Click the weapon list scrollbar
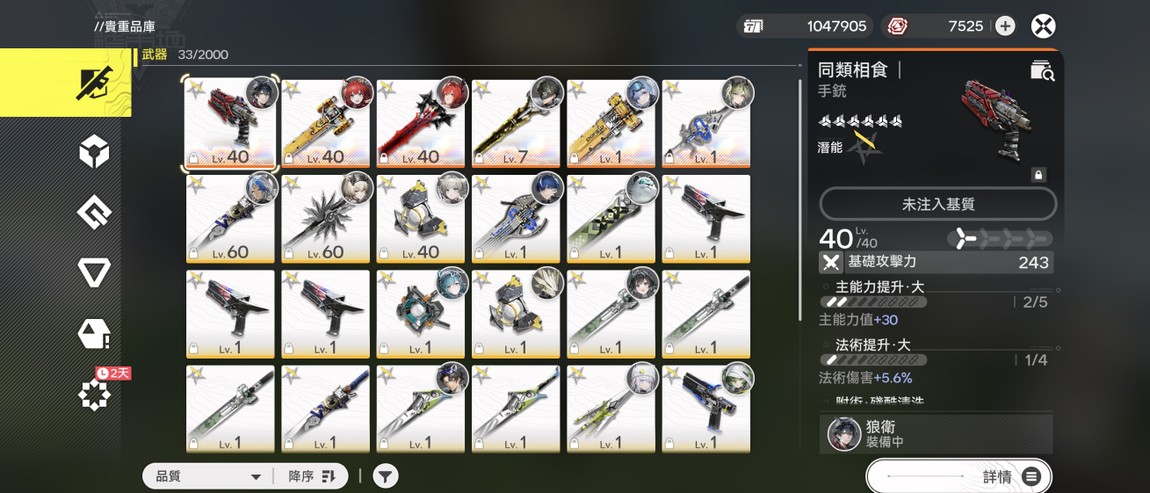The width and height of the screenshot is (1150, 493). [801, 200]
